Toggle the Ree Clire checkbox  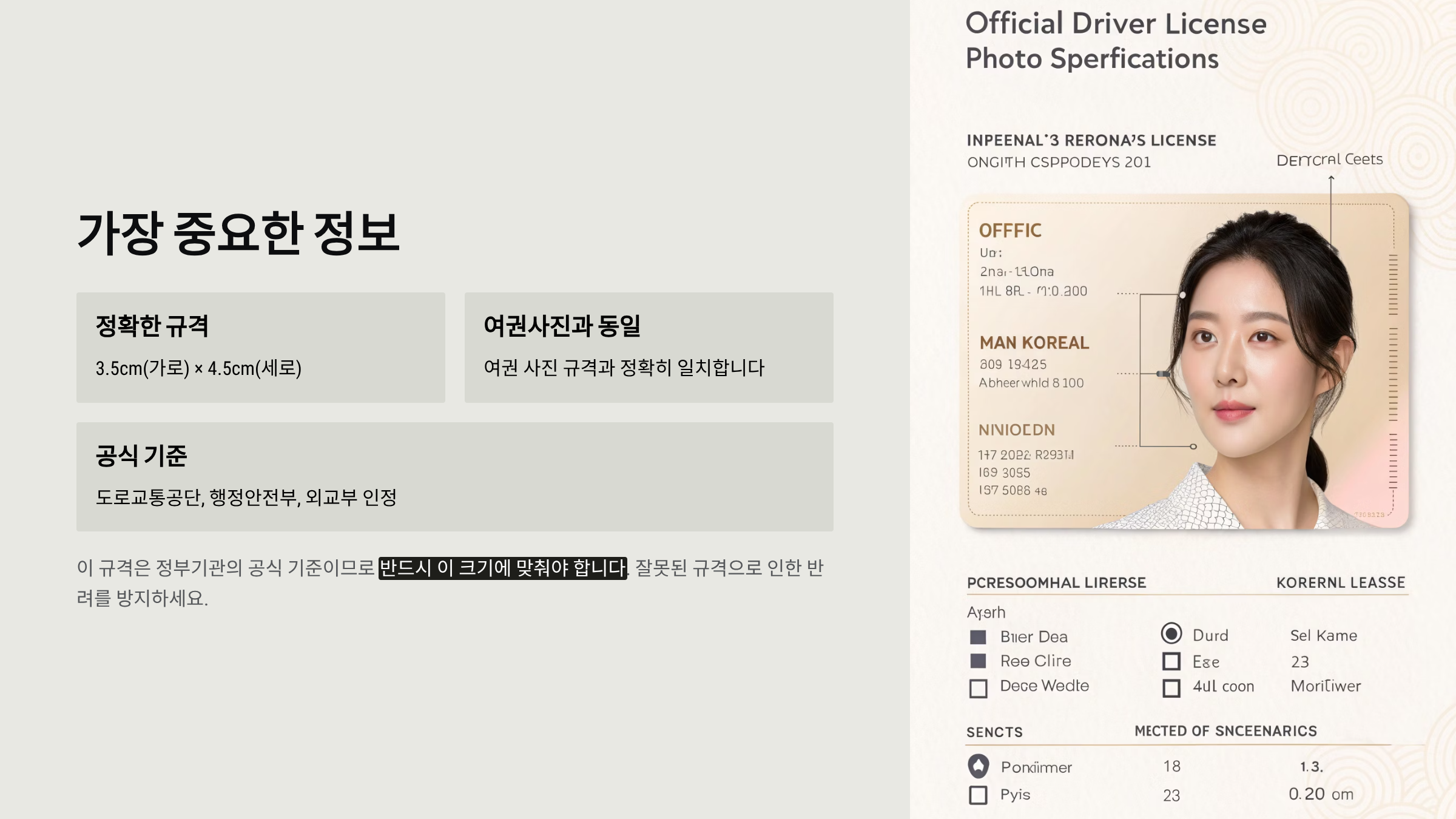[x=978, y=661]
